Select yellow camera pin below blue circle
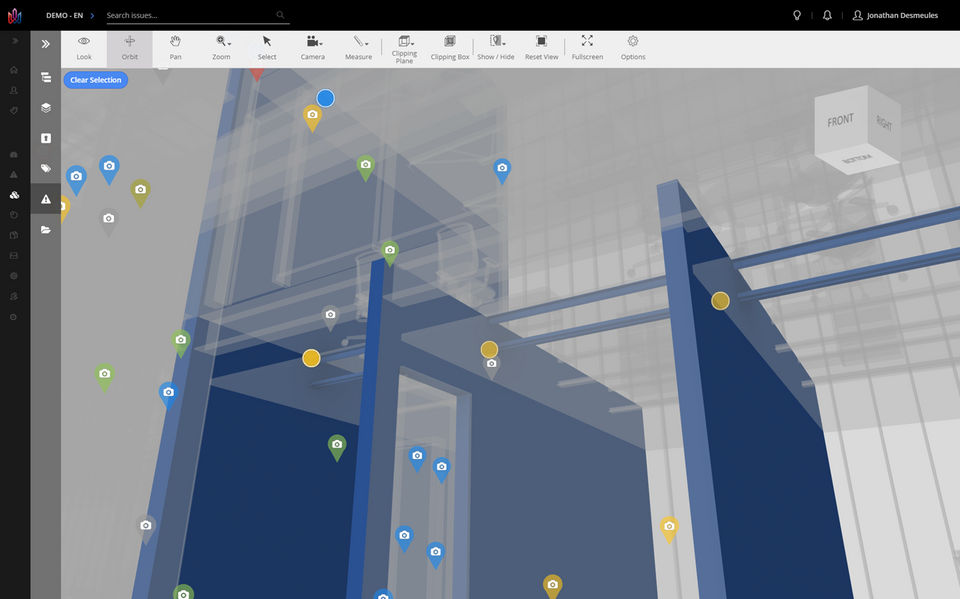This screenshot has height=599, width=960. coord(312,117)
